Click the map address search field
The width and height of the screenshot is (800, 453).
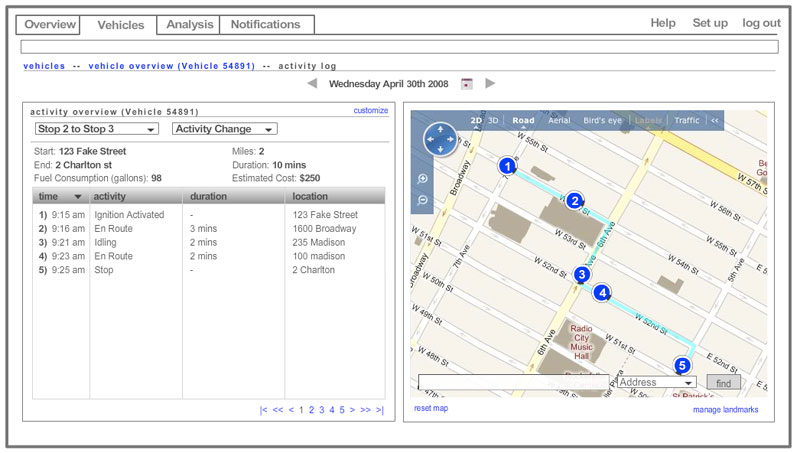tap(514, 382)
